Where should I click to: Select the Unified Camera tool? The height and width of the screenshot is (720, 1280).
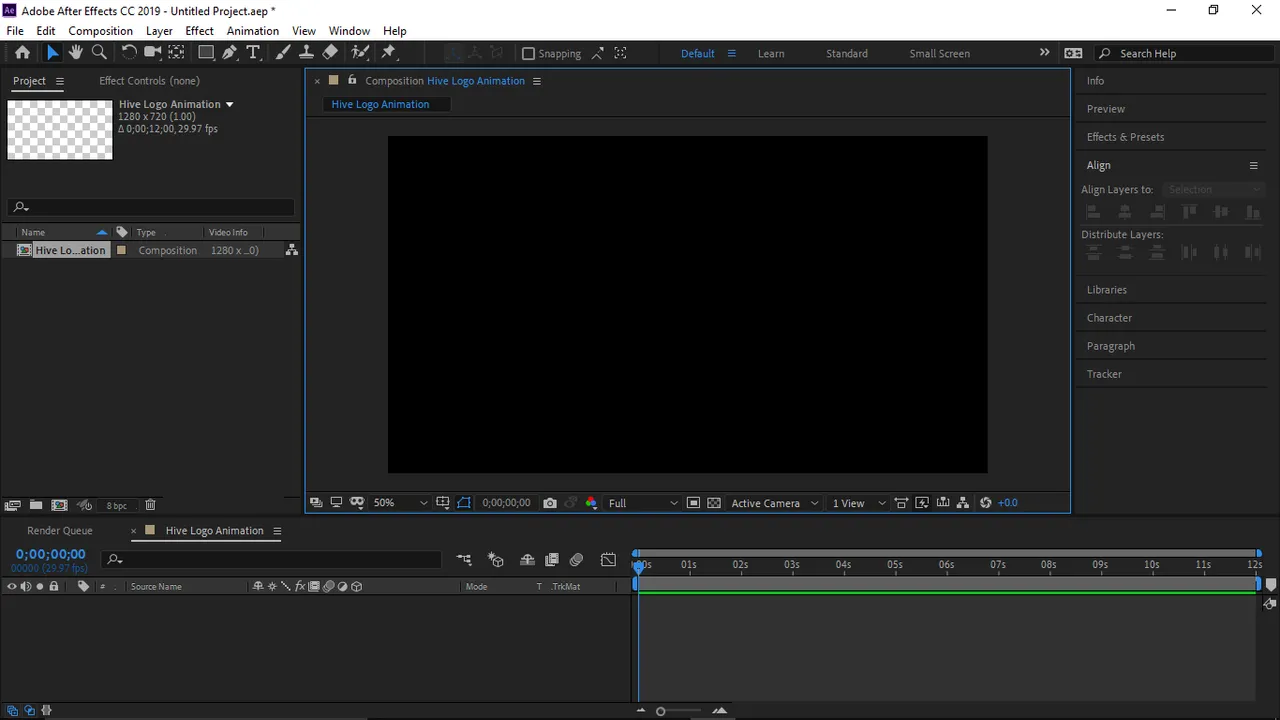click(152, 53)
